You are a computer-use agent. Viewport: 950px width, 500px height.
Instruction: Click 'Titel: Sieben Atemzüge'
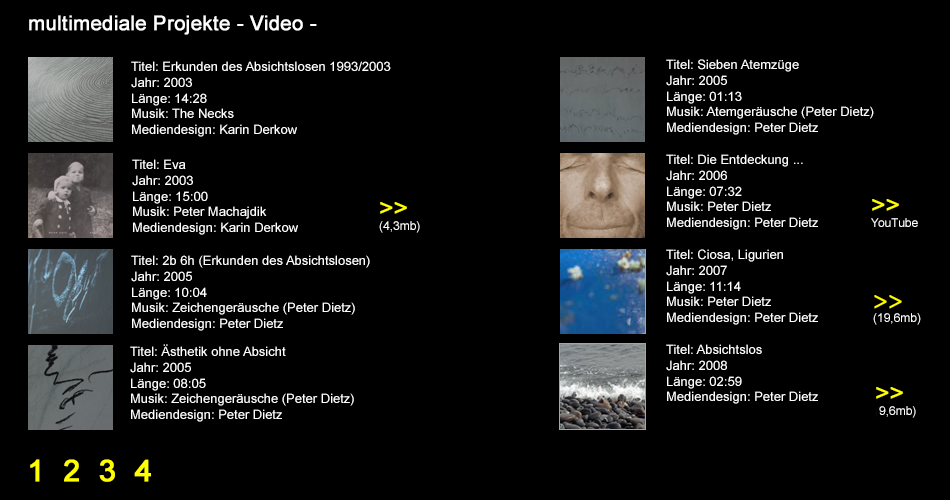pos(732,65)
